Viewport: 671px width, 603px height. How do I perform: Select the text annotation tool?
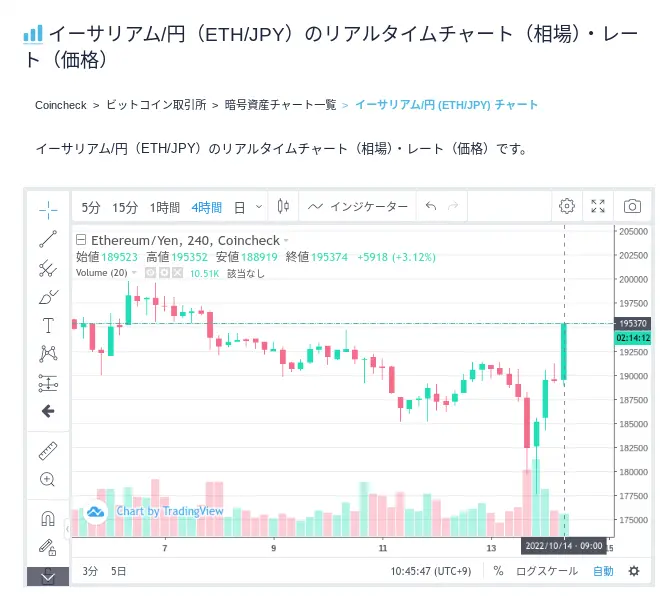[x=48, y=325]
